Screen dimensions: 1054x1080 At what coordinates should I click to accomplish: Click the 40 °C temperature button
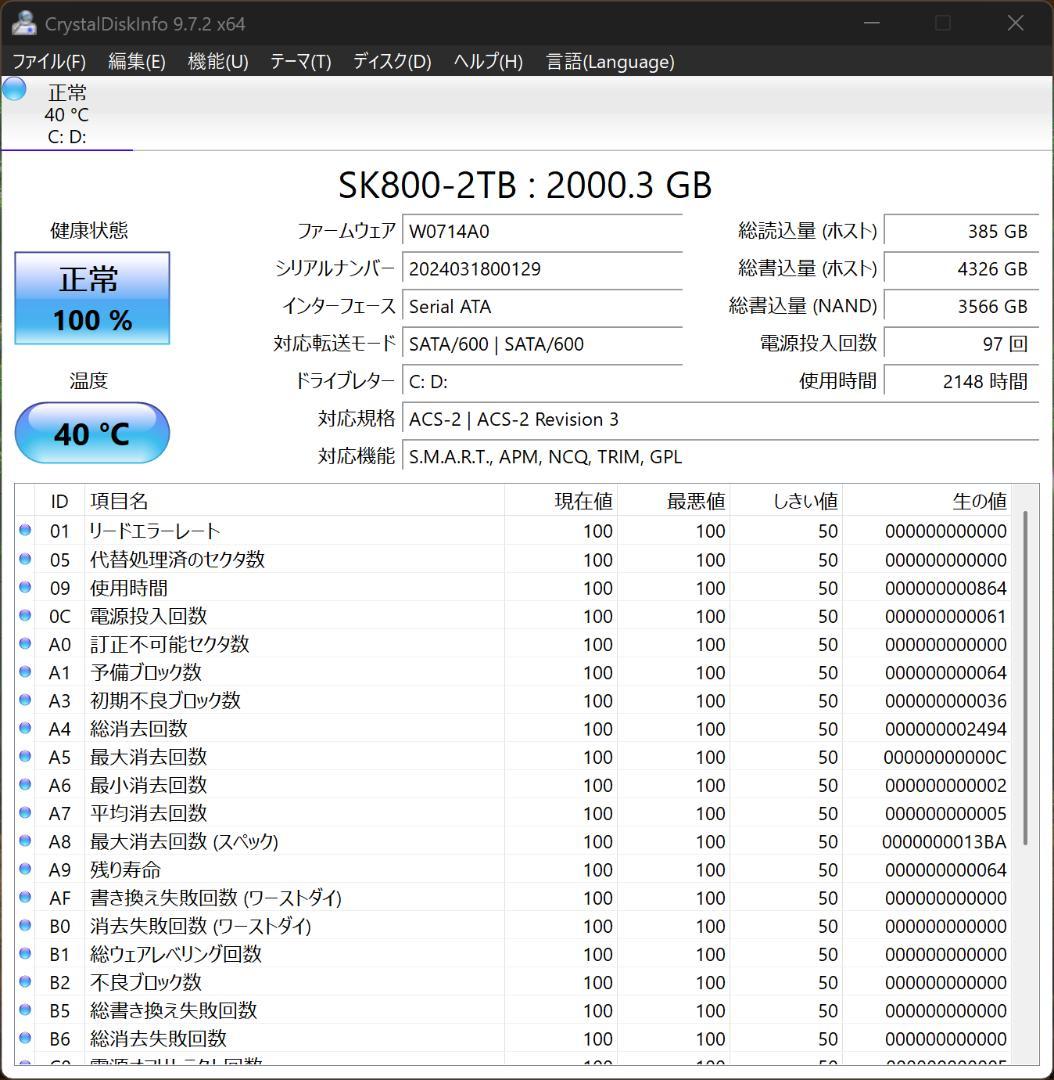coord(92,433)
